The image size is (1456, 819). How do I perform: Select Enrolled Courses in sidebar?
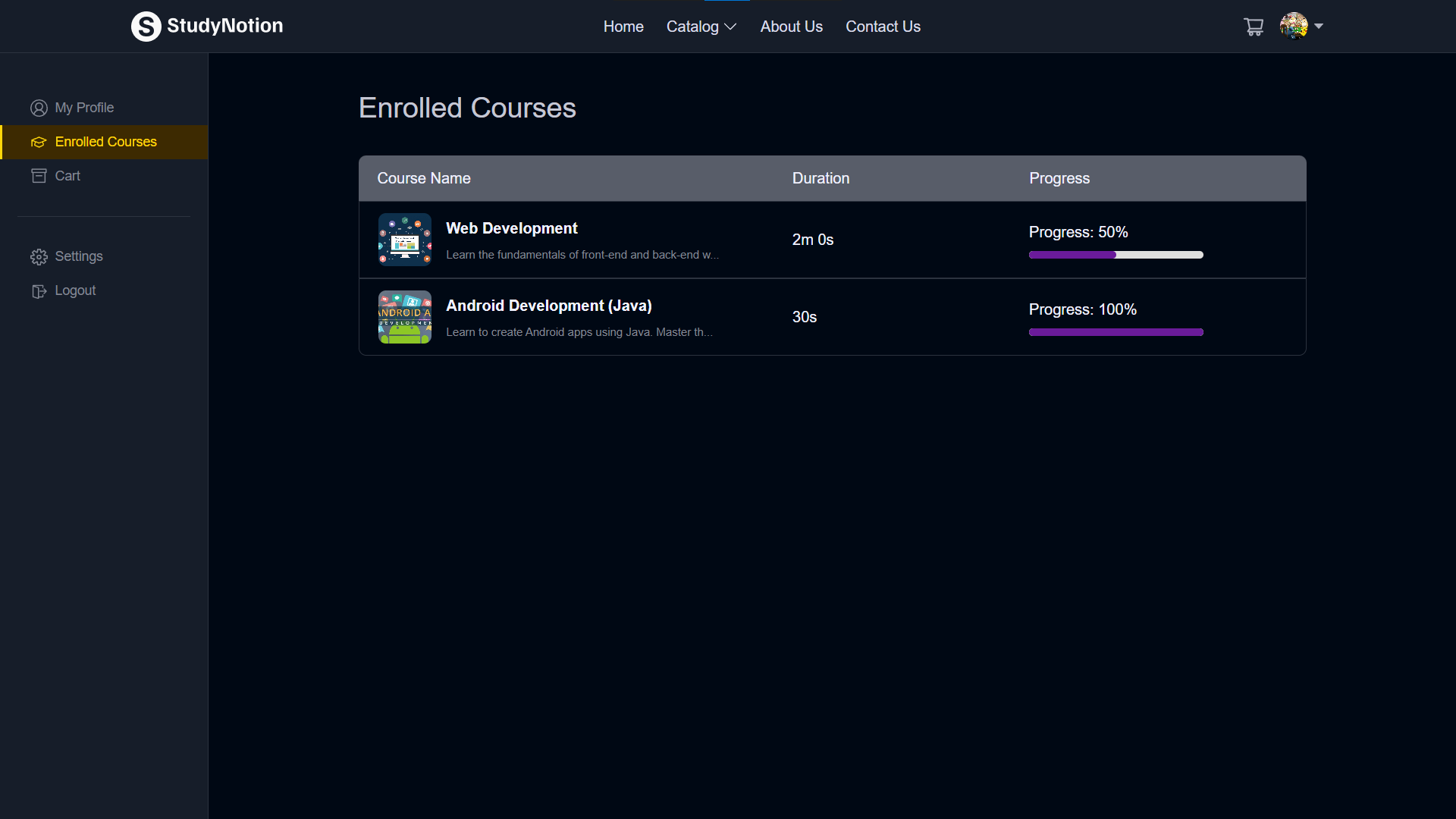[104, 142]
